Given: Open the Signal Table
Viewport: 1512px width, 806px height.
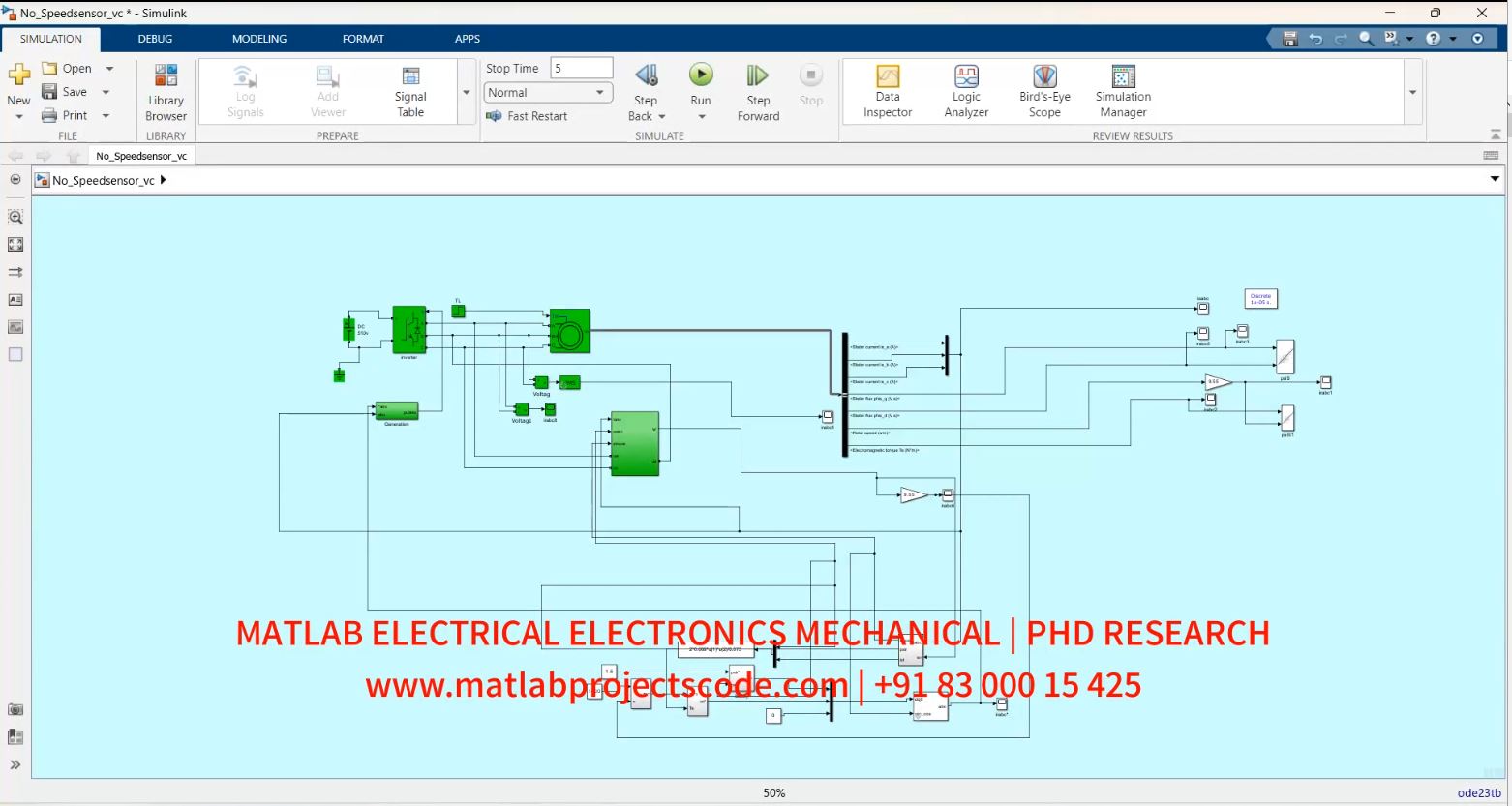Looking at the screenshot, I should click(x=409, y=90).
